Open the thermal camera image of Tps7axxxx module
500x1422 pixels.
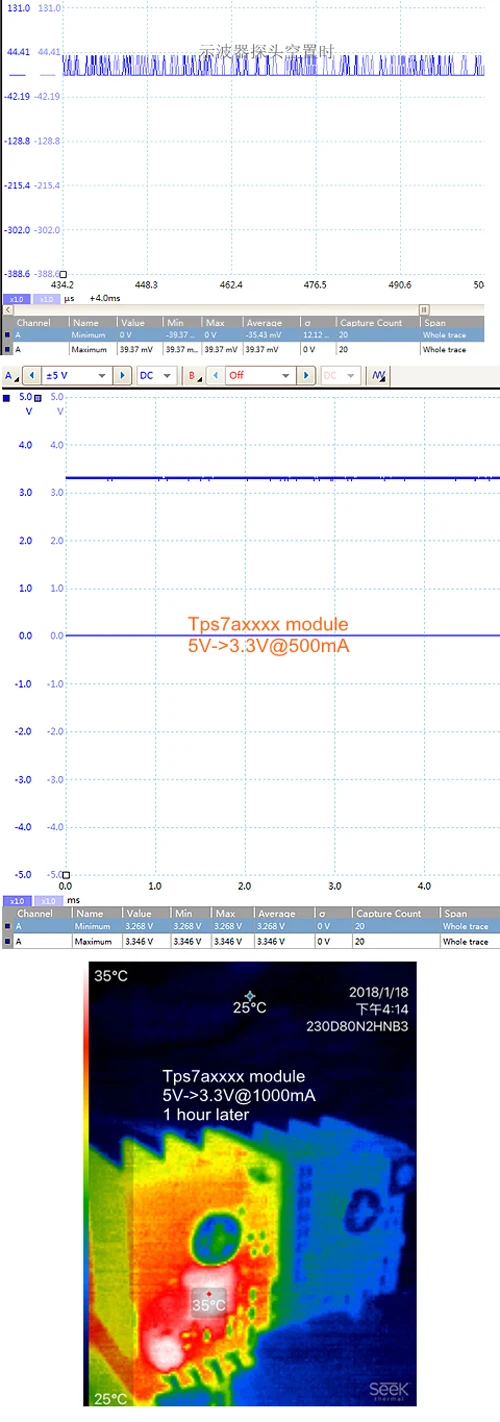[250, 1185]
